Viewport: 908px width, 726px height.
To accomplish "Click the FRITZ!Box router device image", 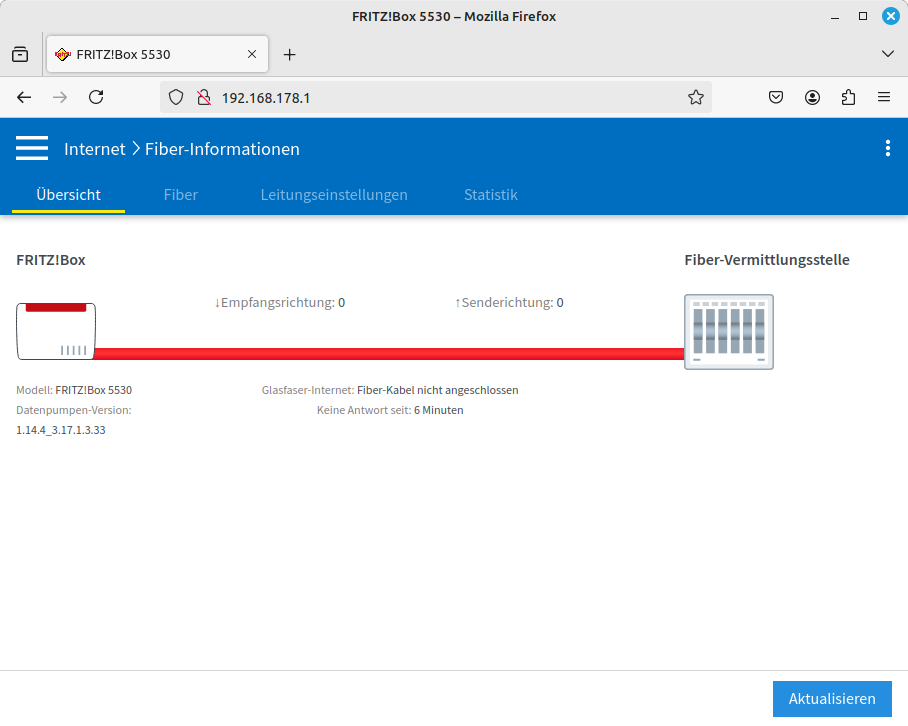I will [56, 331].
